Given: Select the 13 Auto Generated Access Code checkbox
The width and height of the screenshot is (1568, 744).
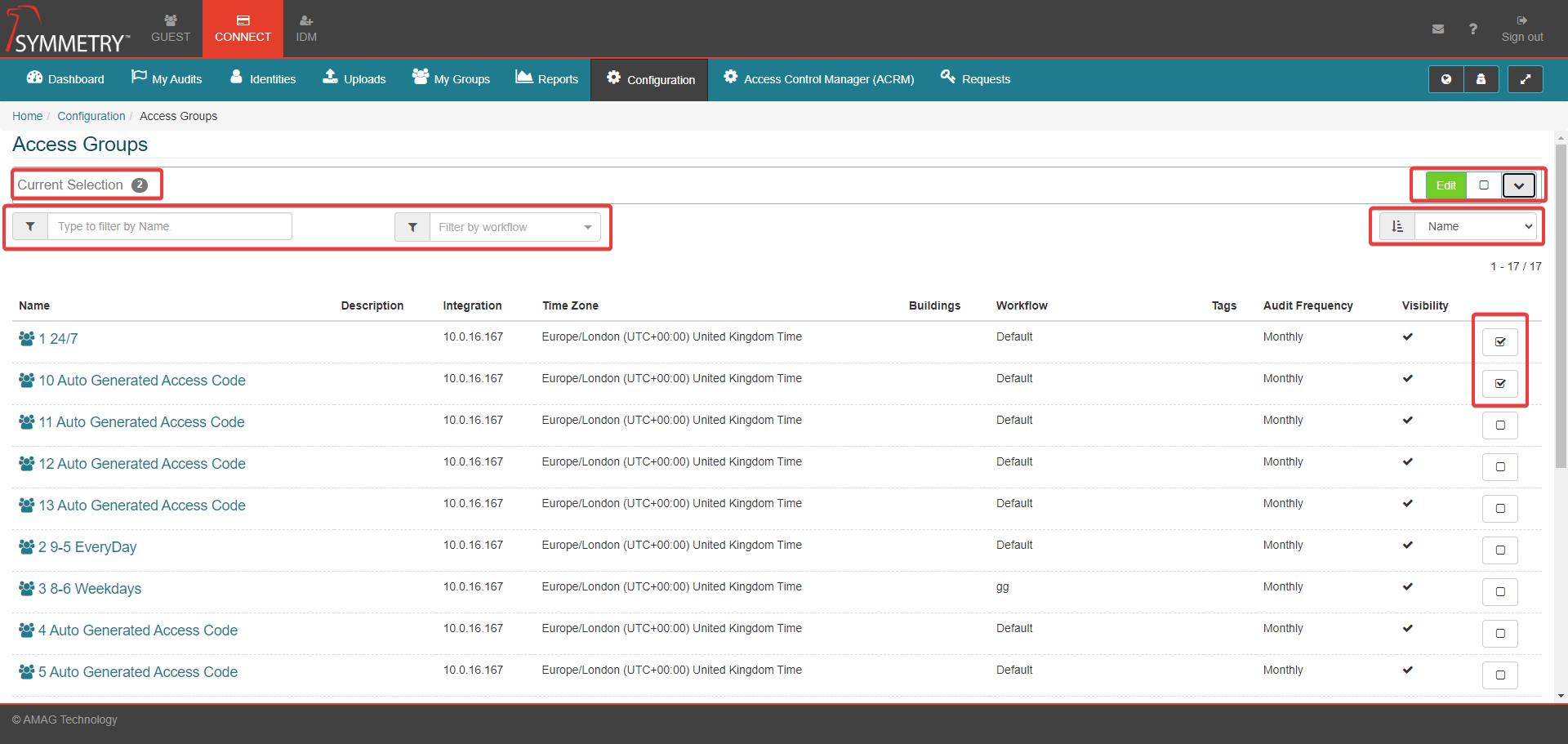Looking at the screenshot, I should tap(1500, 508).
